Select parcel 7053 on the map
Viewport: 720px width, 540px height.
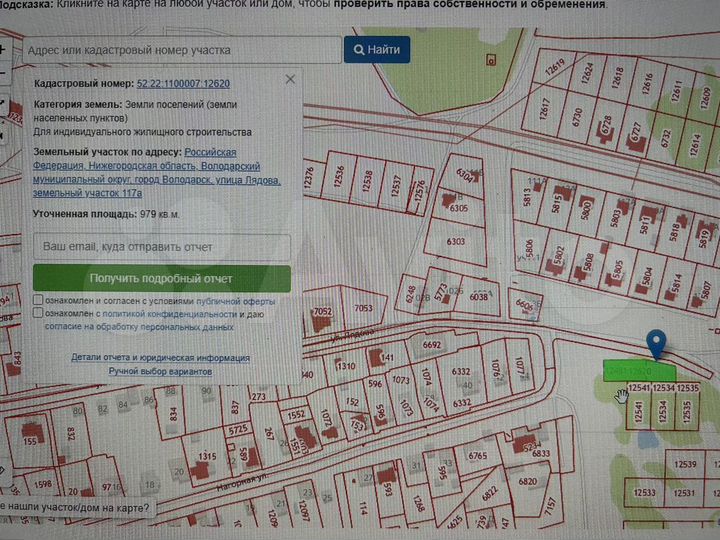[364, 308]
